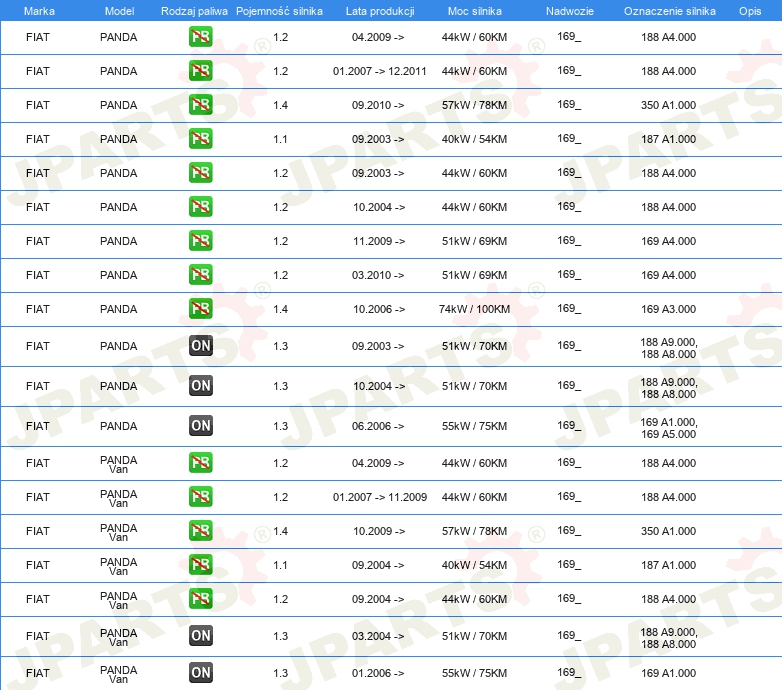Select the date cell '10.2006 ->'
Image resolution: width=782 pixels, height=690 pixels.
click(x=379, y=309)
